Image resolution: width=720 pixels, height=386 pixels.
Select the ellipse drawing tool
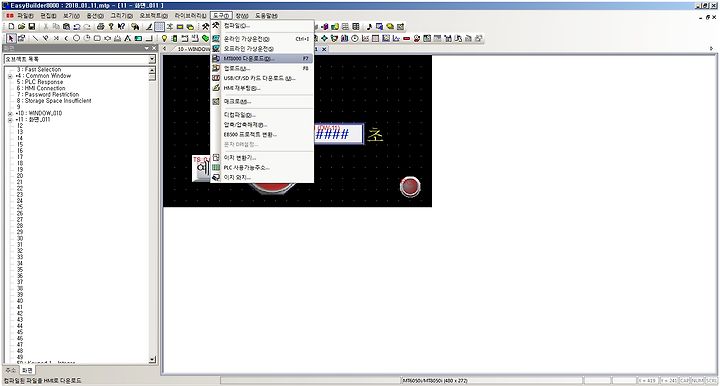(x=77, y=39)
